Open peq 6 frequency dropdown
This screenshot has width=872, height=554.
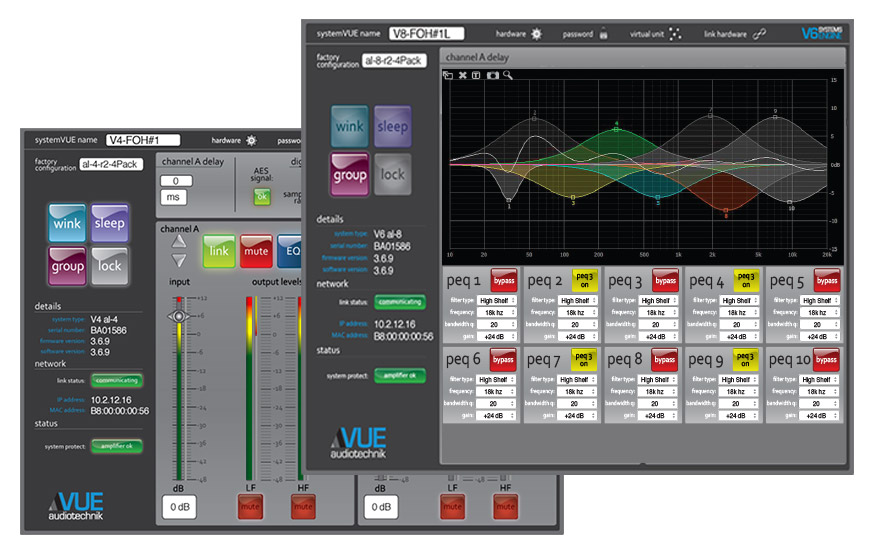(496, 392)
